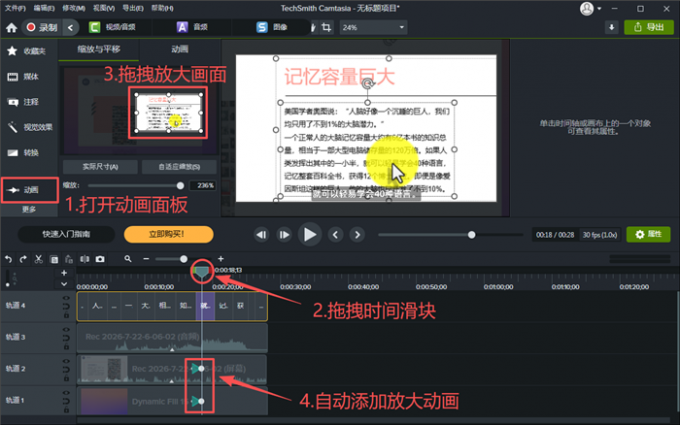Step back one frame
Viewport: 680px width, 425px height.
tap(261, 235)
